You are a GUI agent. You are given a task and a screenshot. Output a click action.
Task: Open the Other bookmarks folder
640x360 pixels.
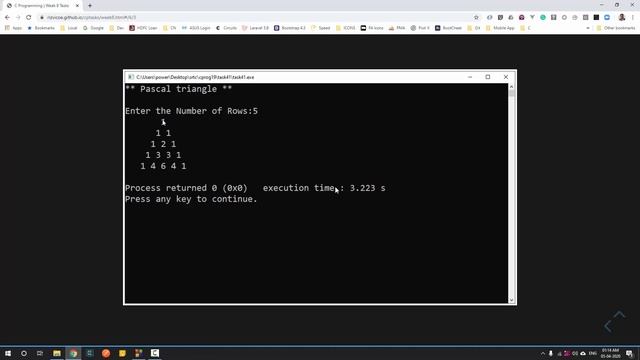point(616,28)
